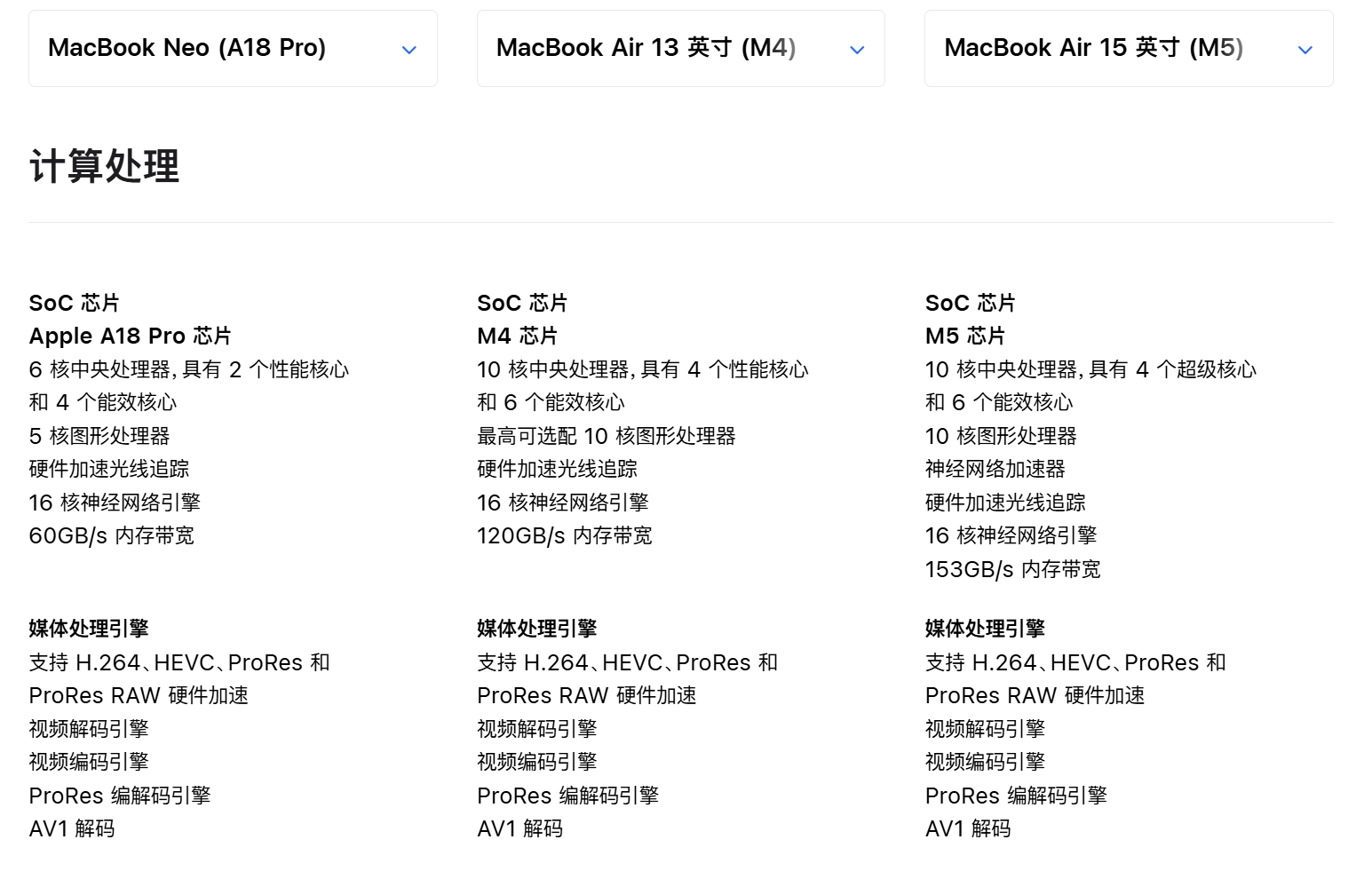This screenshot has height=887, width=1372.
Task: Select the Apple A18 Pro 芯片 title
Action: click(131, 337)
